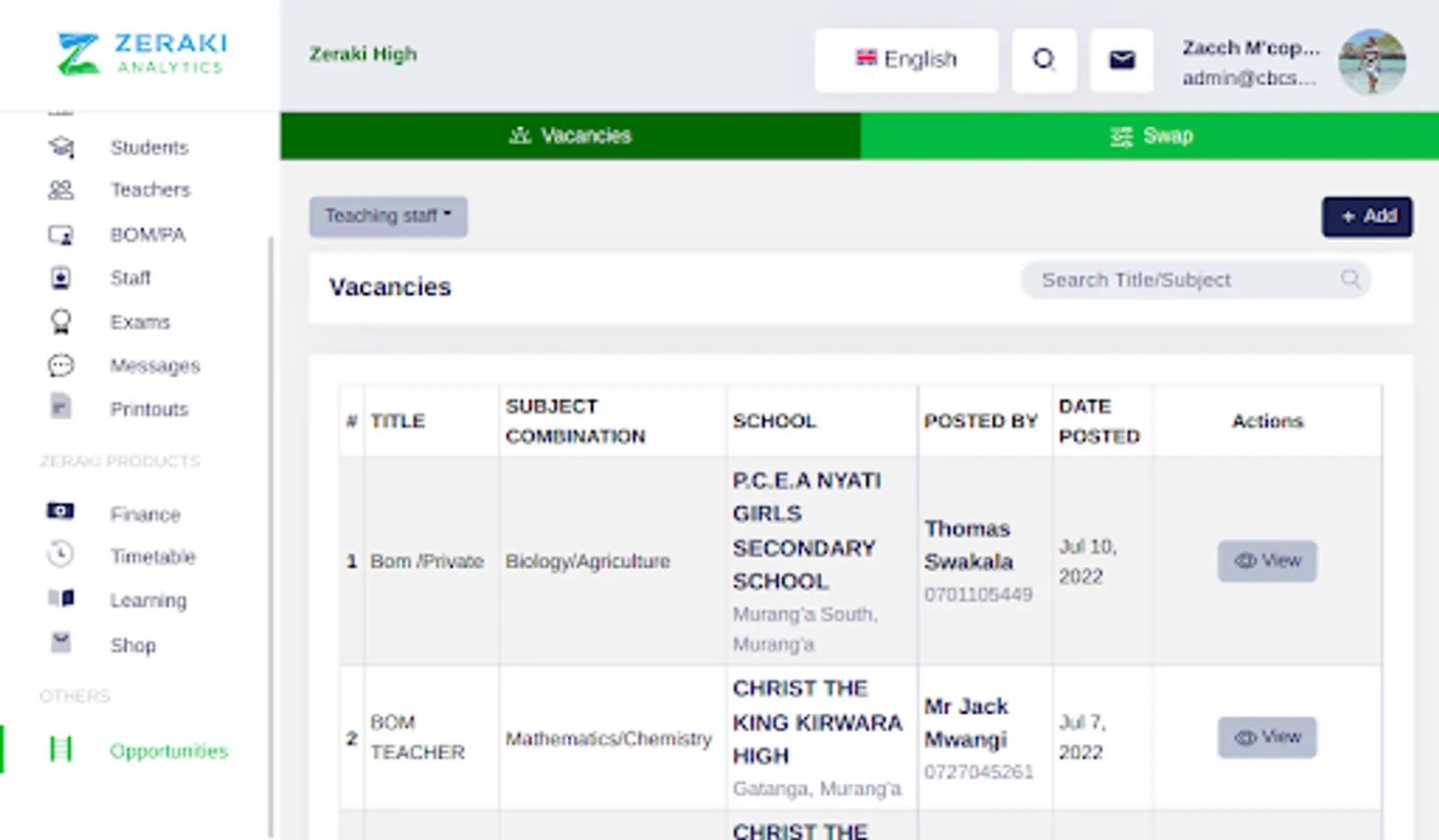The image size is (1439, 840).
Task: Open BOM/PA via its sidebar icon
Action: (x=61, y=234)
